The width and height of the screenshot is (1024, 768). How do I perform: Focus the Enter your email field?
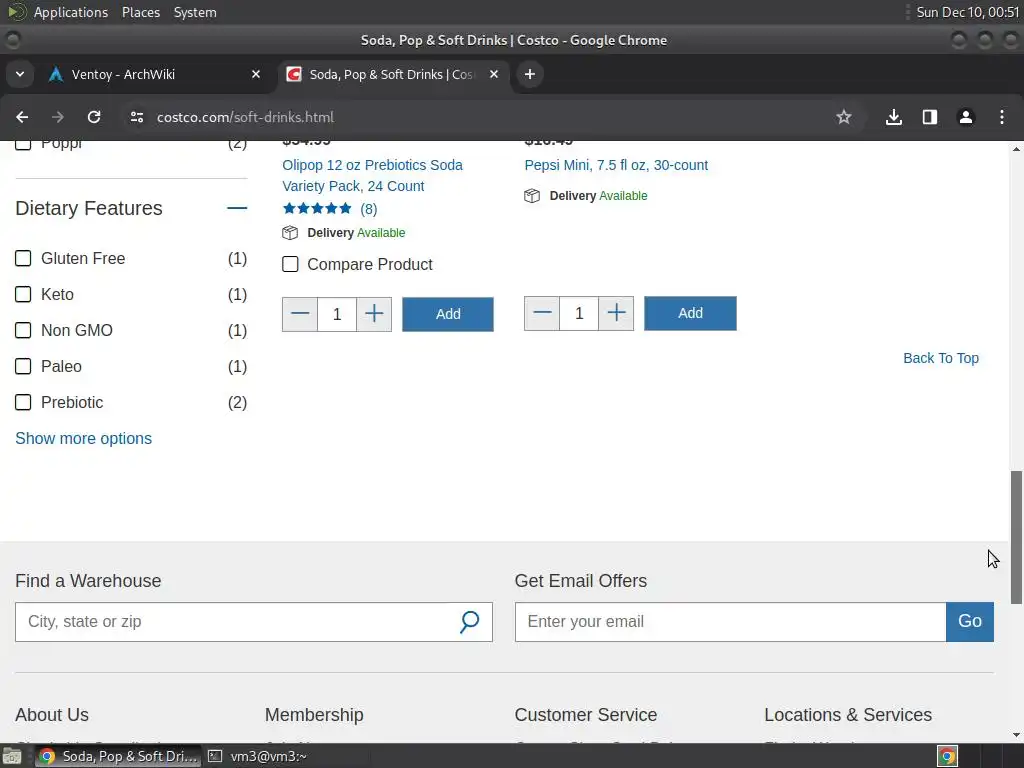coord(730,622)
